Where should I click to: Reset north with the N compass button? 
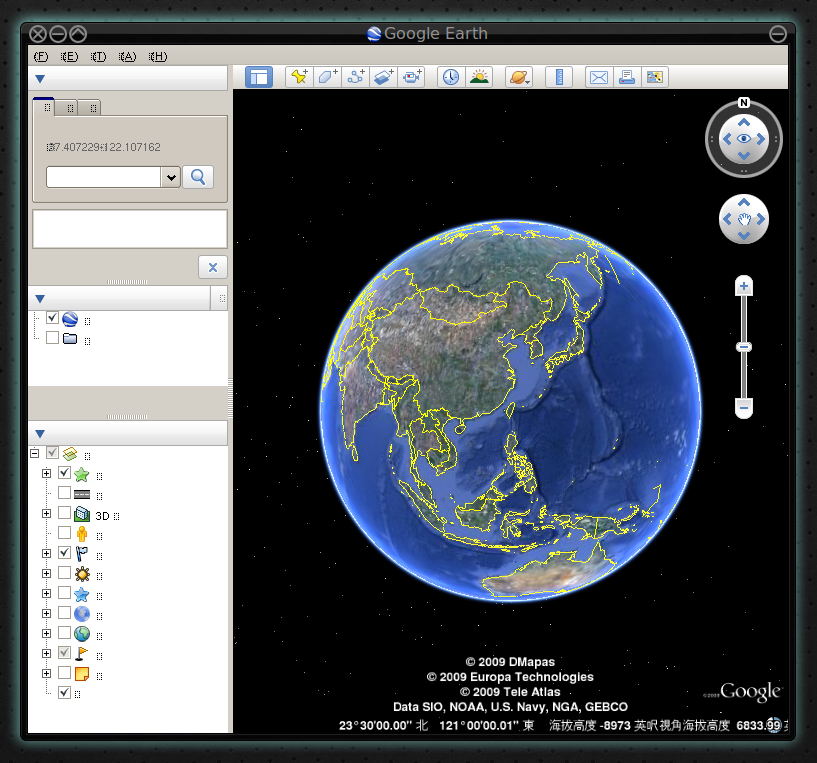pyautogui.click(x=744, y=103)
